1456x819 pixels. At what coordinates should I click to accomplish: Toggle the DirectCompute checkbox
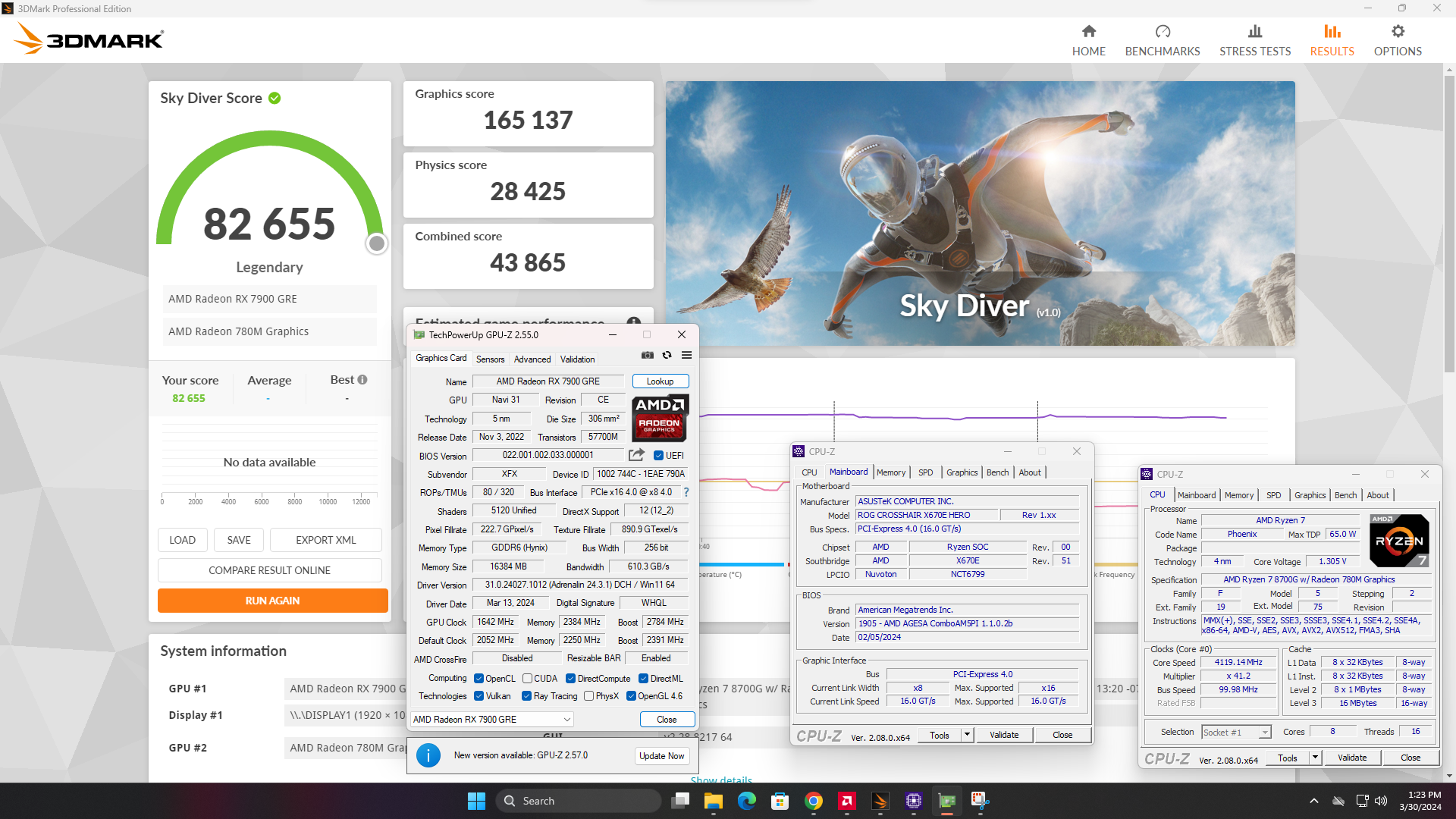point(570,679)
